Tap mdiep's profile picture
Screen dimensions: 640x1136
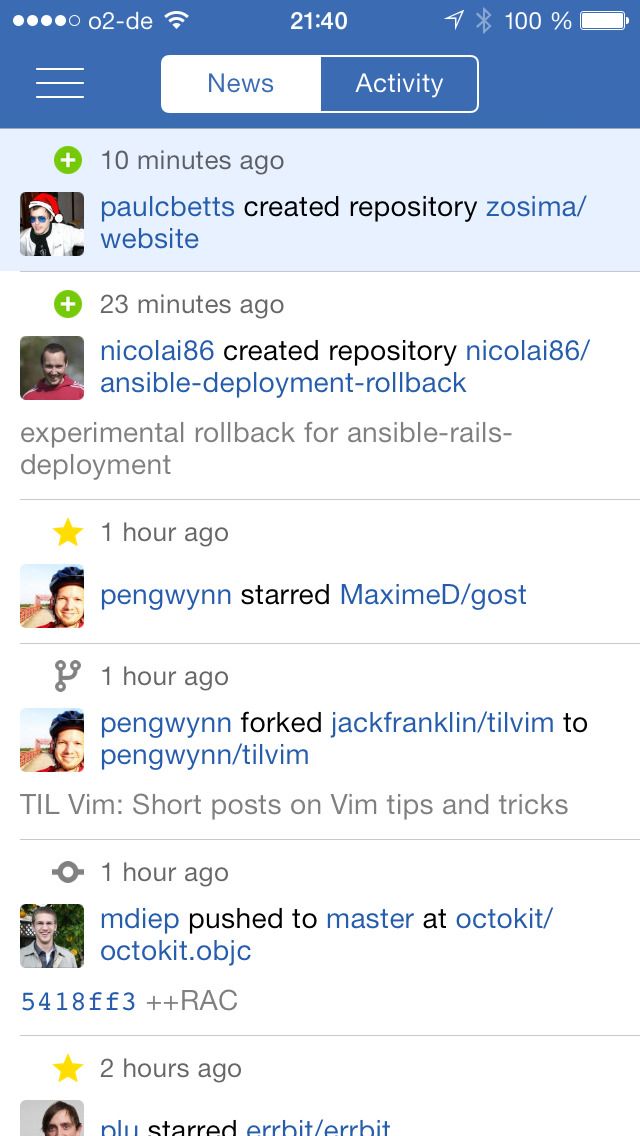52,936
